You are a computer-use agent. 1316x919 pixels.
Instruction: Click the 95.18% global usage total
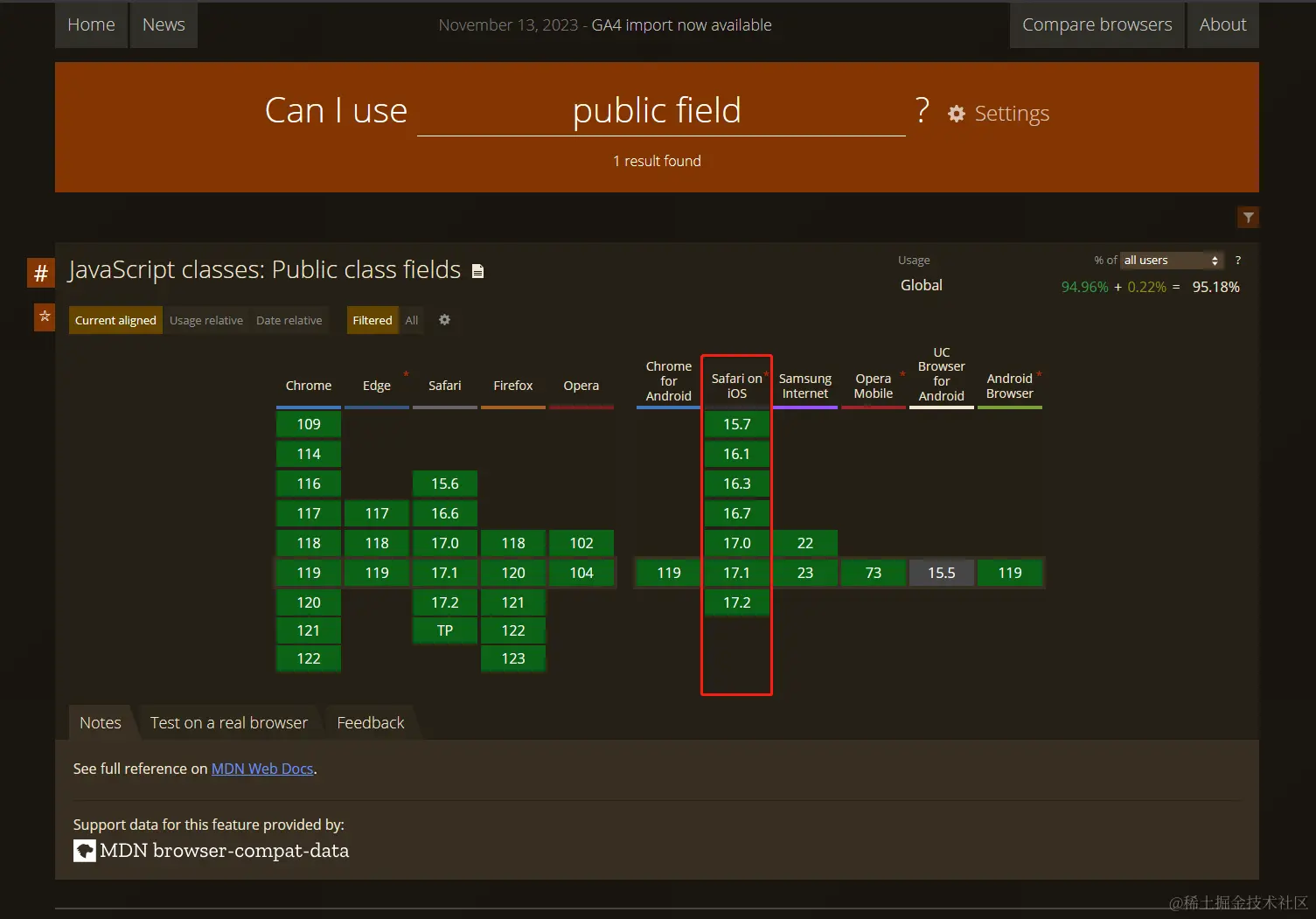pyautogui.click(x=1215, y=287)
